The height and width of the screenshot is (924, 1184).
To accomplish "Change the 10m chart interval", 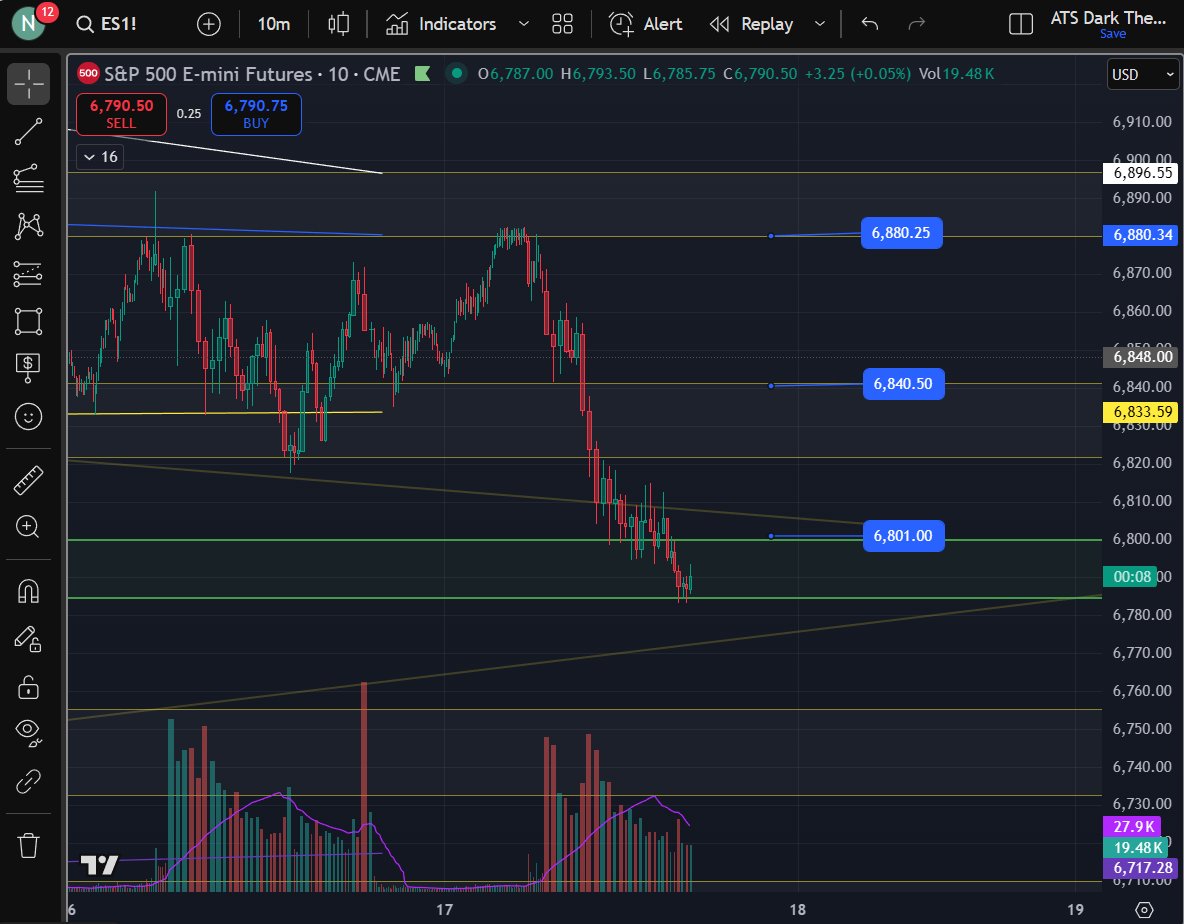I will coord(273,24).
